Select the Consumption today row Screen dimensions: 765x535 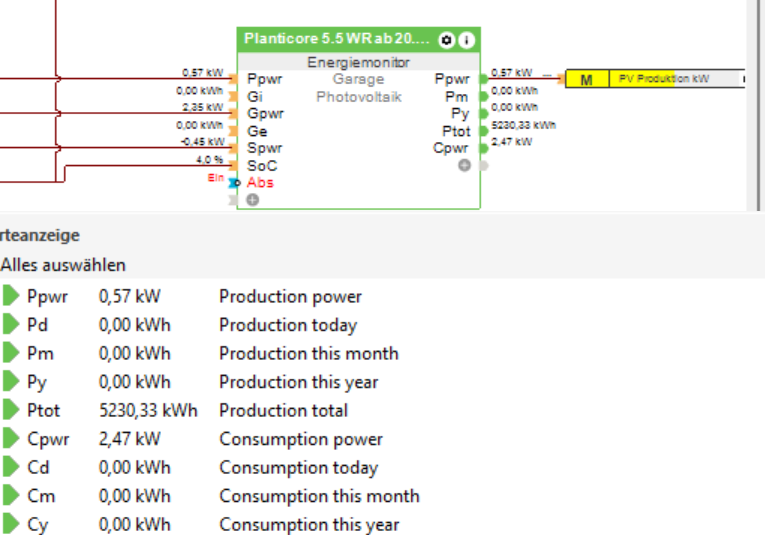(x=298, y=467)
